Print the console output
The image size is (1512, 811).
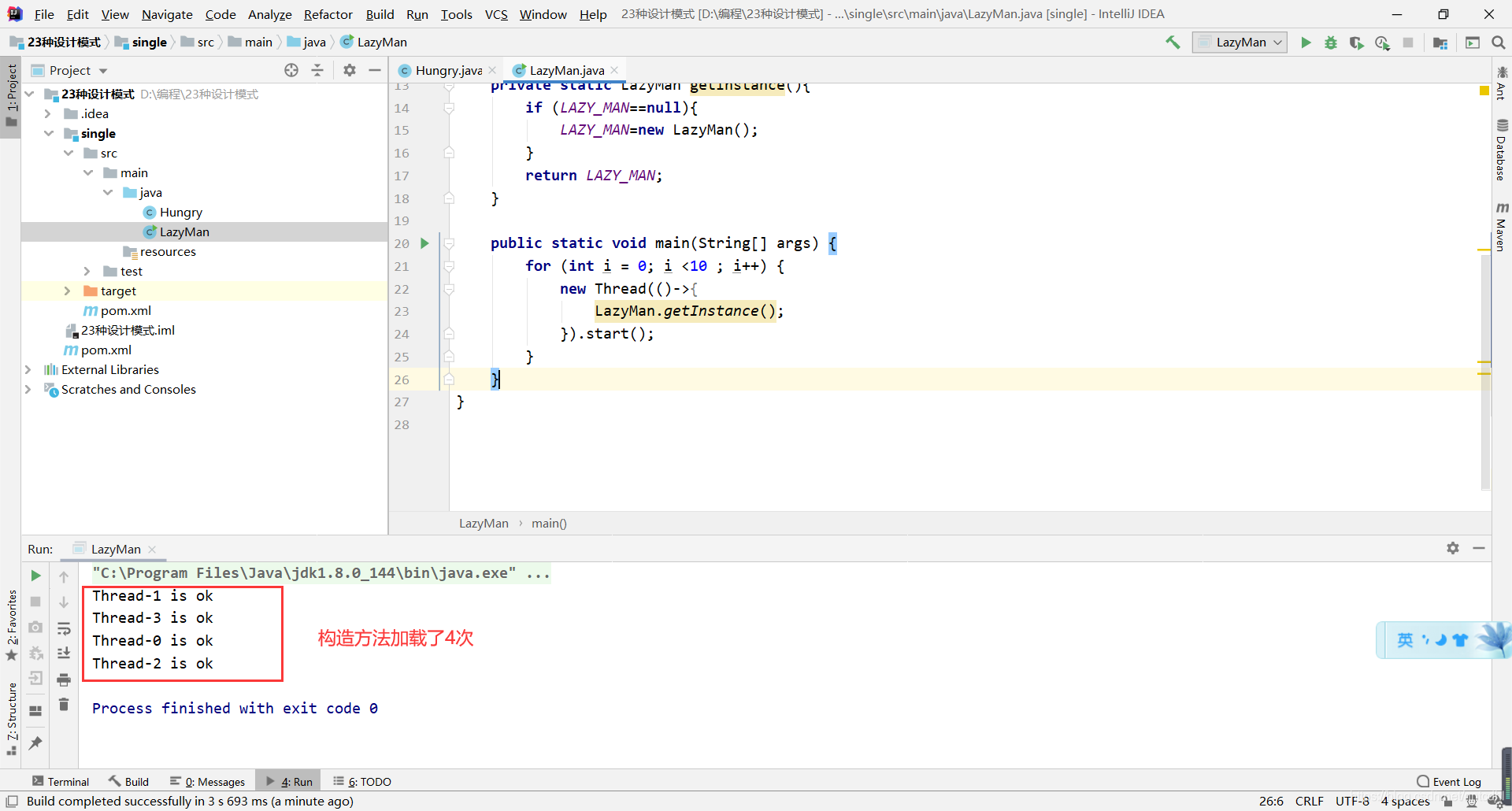(64, 680)
